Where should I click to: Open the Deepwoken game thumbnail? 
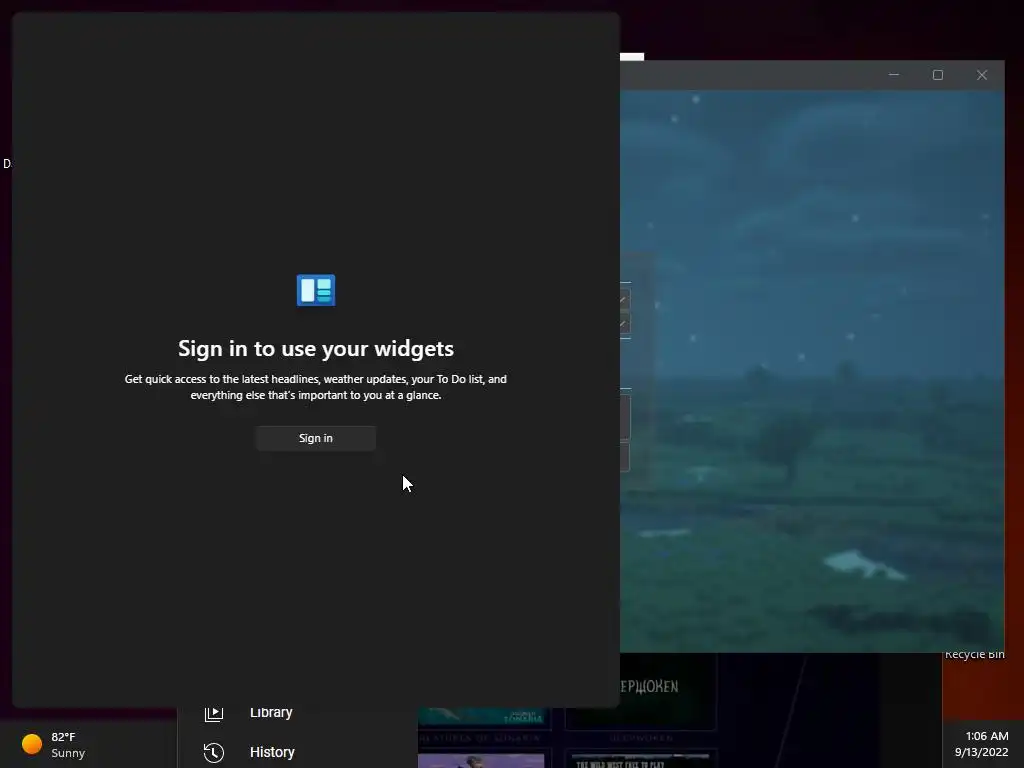tap(641, 692)
